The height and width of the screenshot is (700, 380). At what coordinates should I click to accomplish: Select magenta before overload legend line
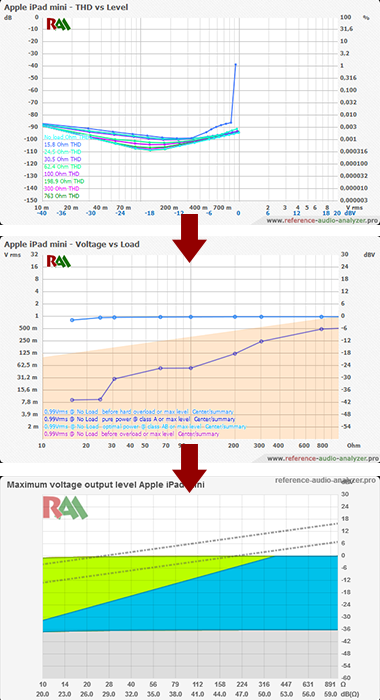[131, 433]
